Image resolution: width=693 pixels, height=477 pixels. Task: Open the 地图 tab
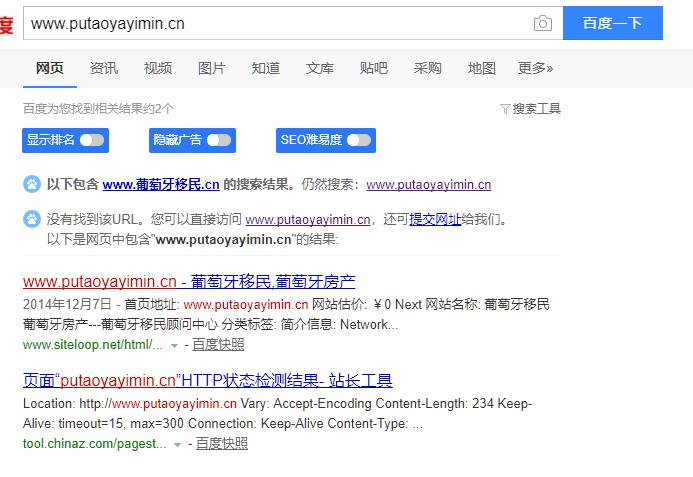[x=481, y=69]
